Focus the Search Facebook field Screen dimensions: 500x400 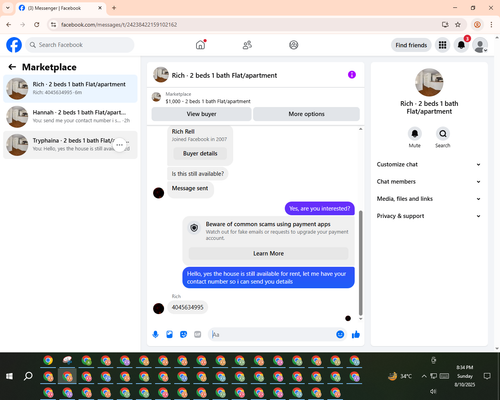[x=80, y=45]
